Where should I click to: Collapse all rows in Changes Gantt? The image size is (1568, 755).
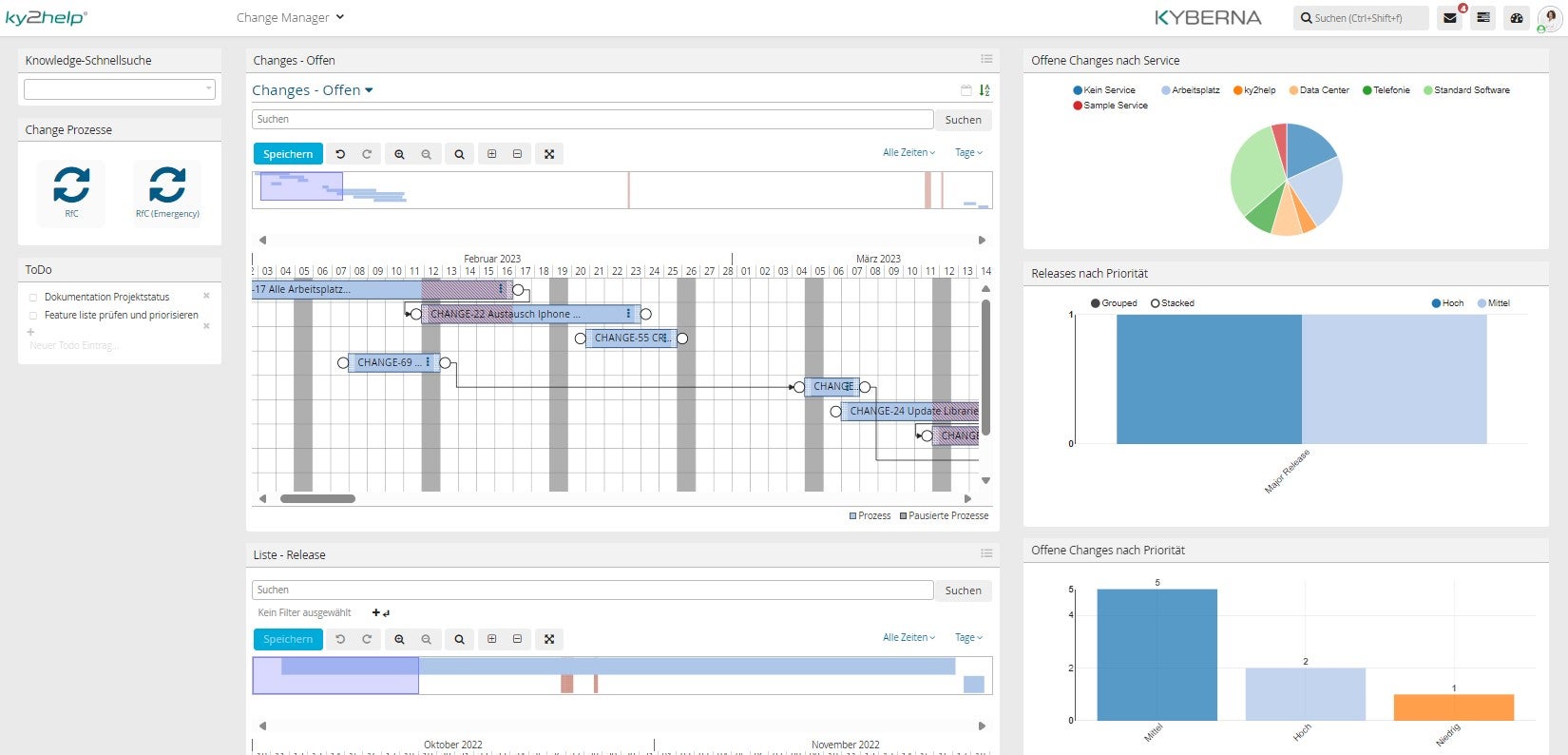517,154
